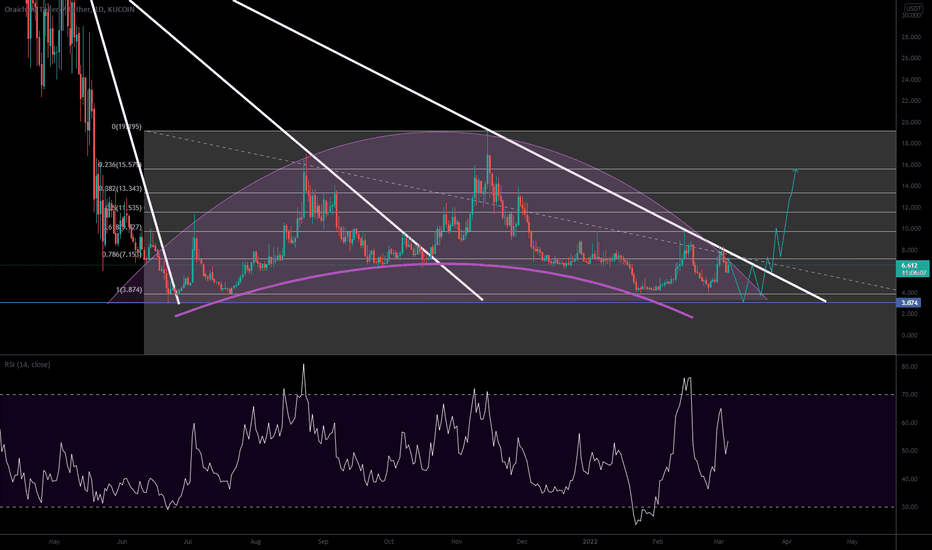Click the blue horizontal line price tag 3.074

(x=909, y=303)
